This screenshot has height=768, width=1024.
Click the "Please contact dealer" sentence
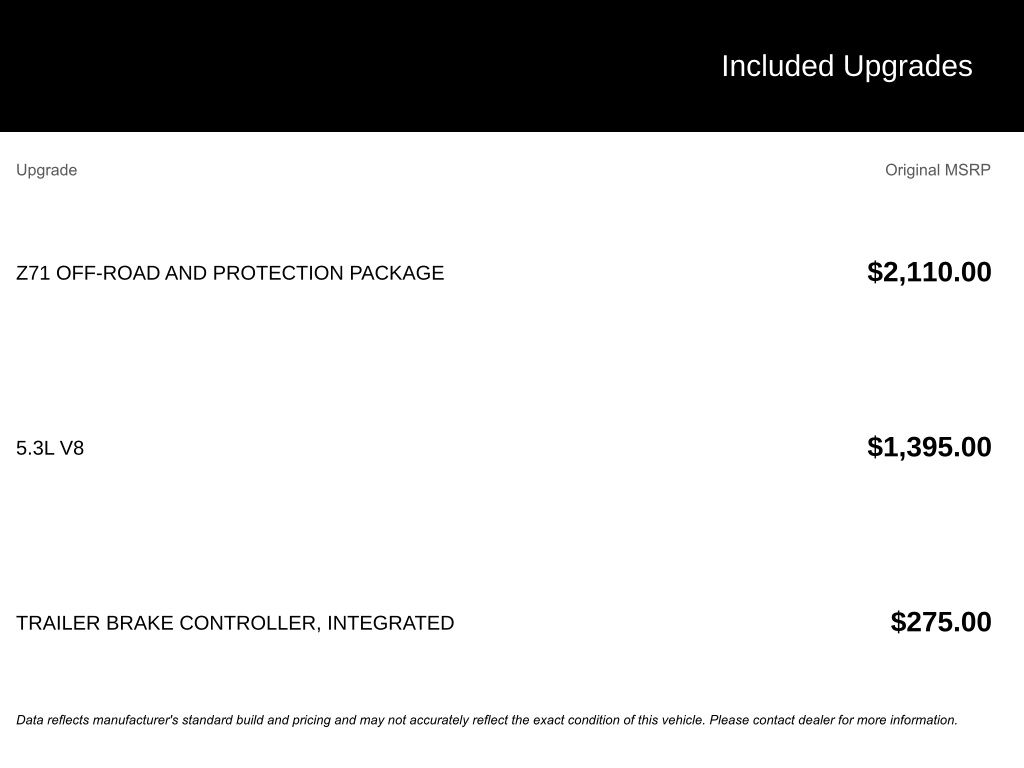833,720
